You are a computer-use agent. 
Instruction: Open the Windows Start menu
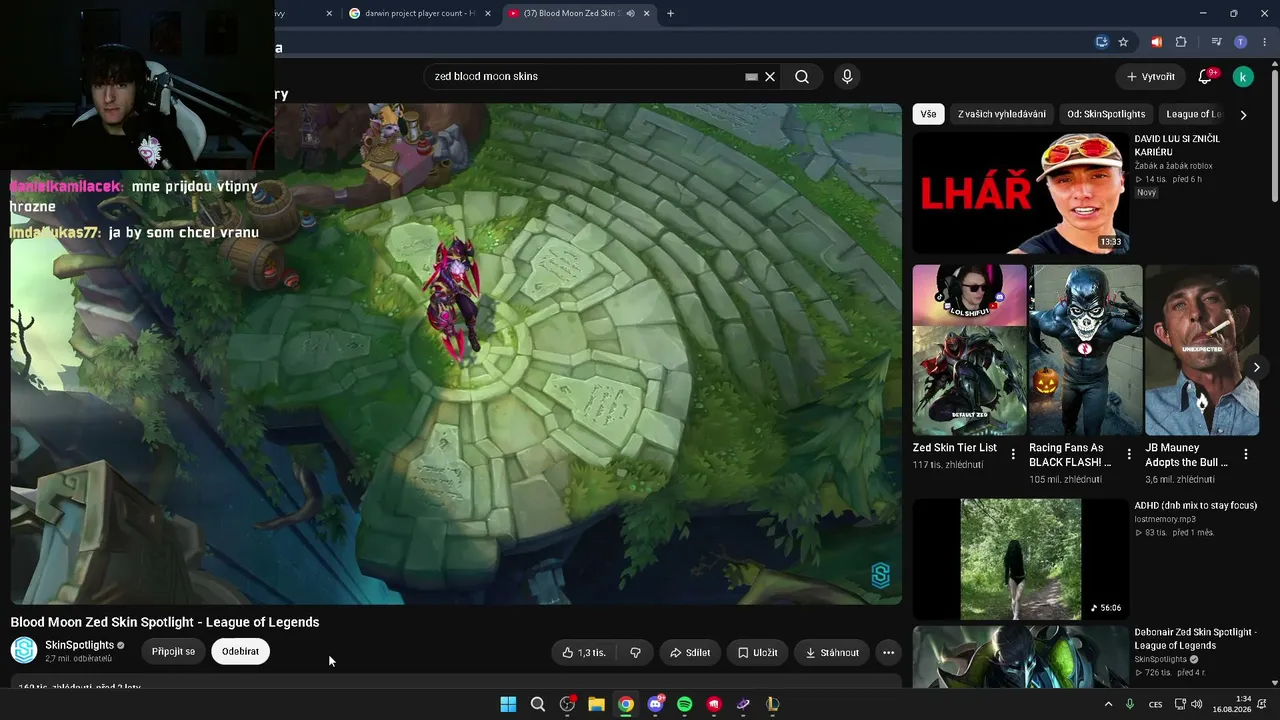pyautogui.click(x=508, y=704)
